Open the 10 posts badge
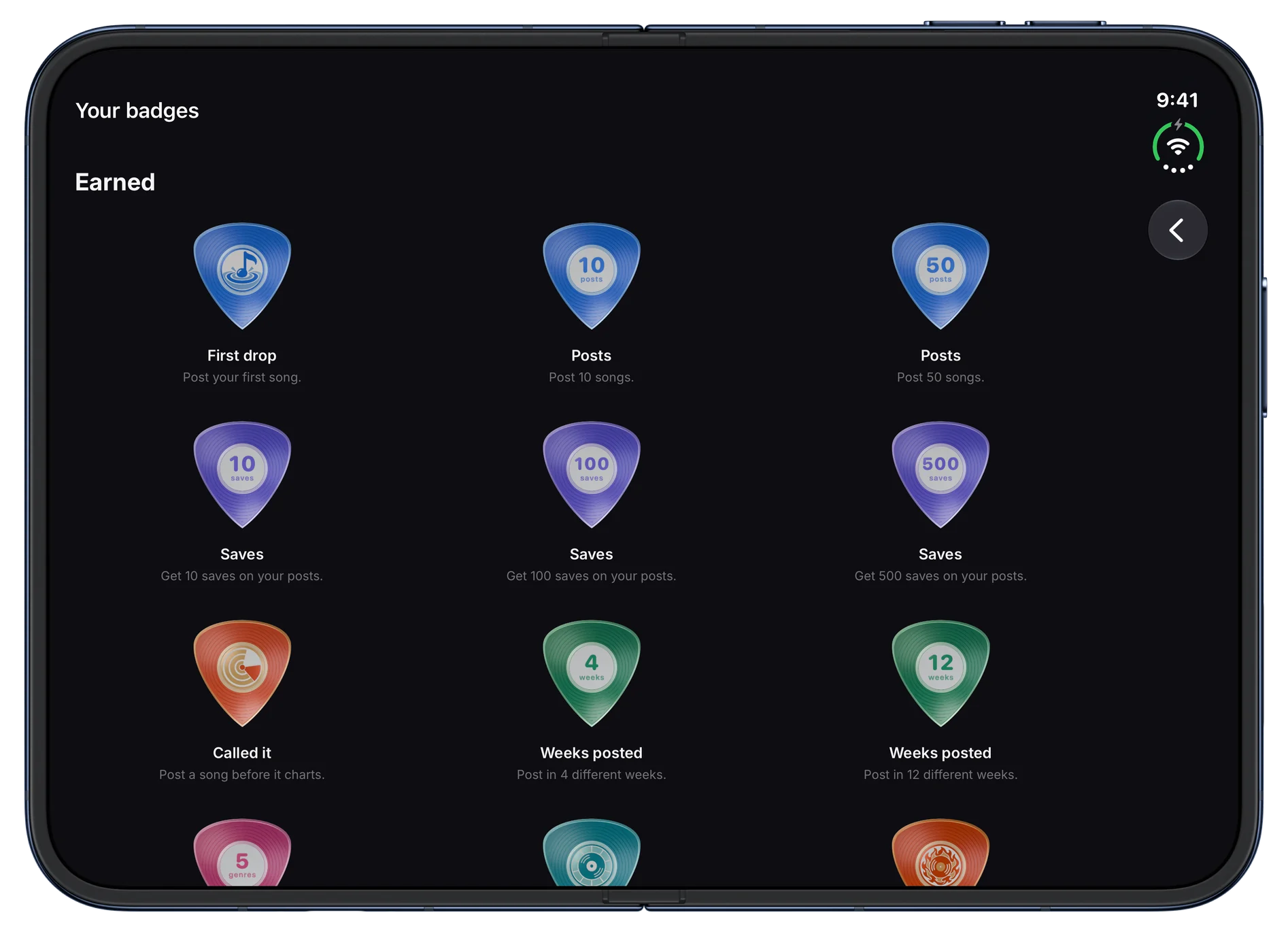Screen dimensions: 1288x936 592,276
